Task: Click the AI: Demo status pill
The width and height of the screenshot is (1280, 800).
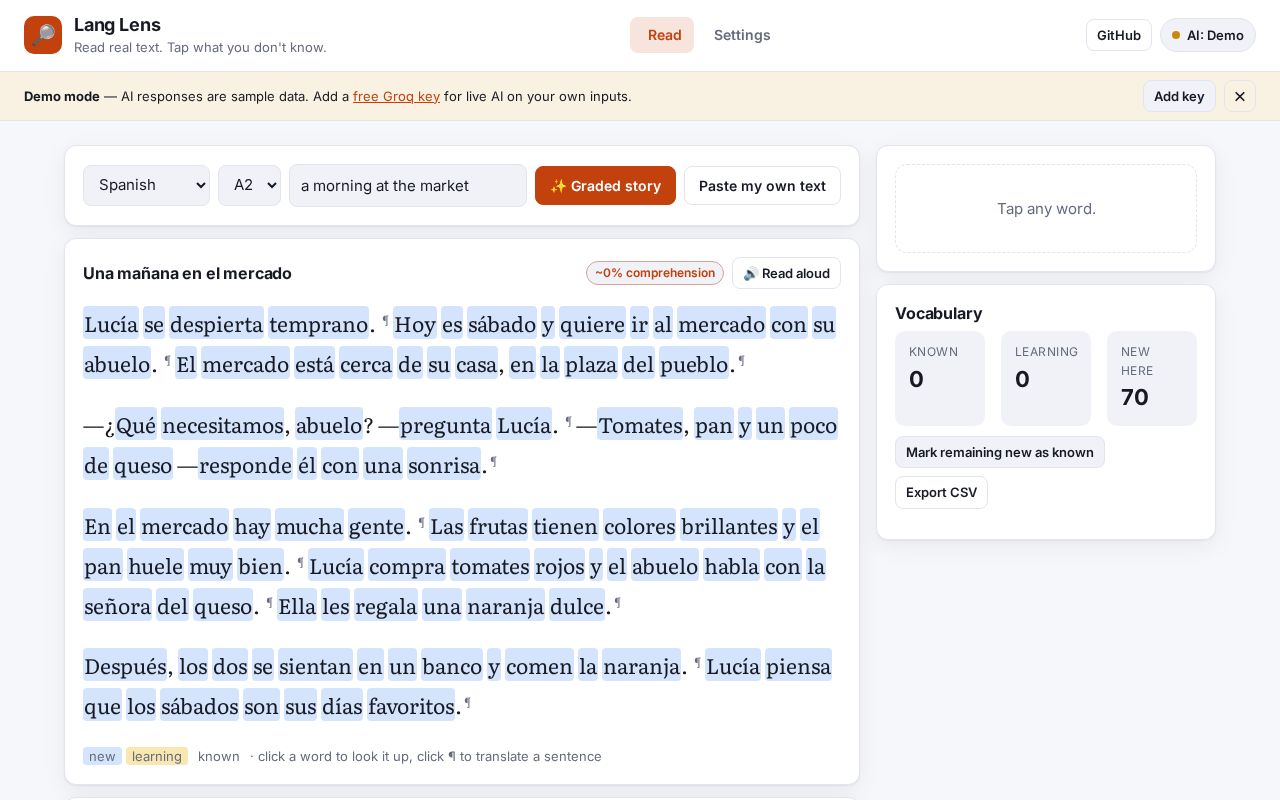Action: (1208, 35)
